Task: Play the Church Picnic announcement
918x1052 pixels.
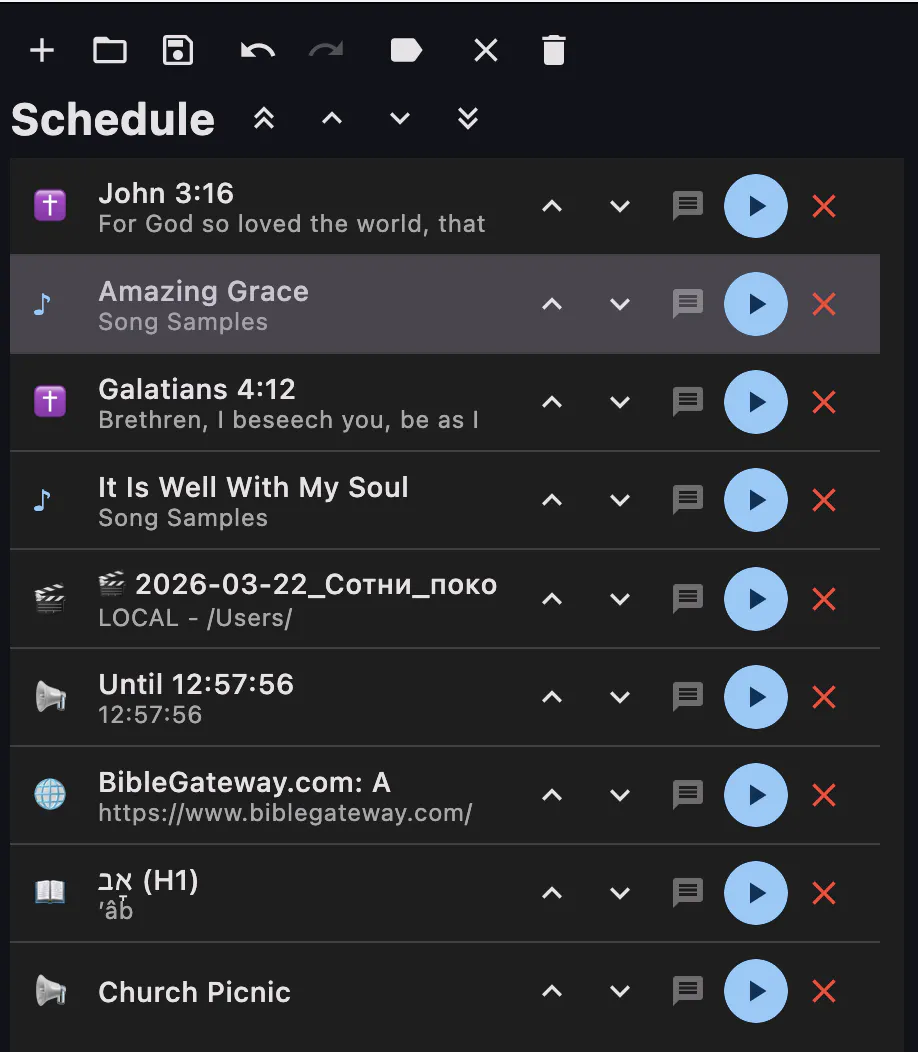Action: 756,991
